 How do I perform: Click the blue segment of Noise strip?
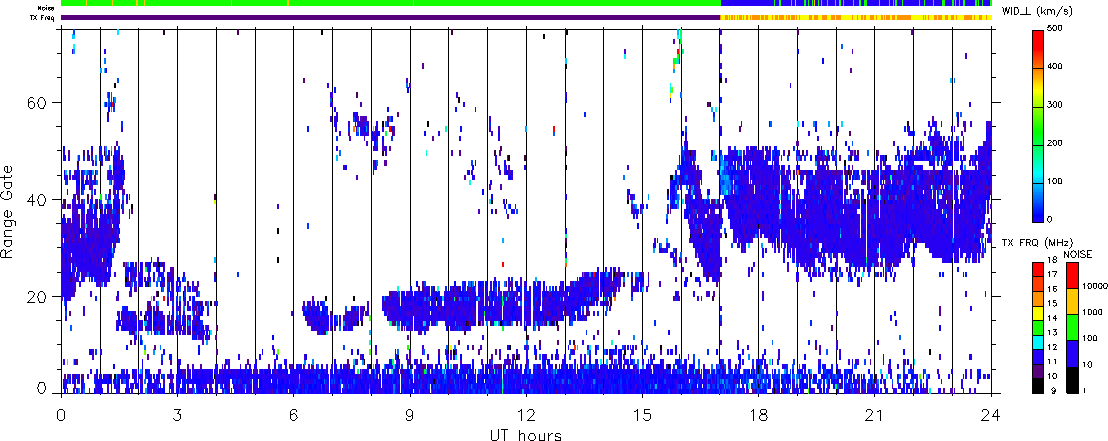pos(856,4)
